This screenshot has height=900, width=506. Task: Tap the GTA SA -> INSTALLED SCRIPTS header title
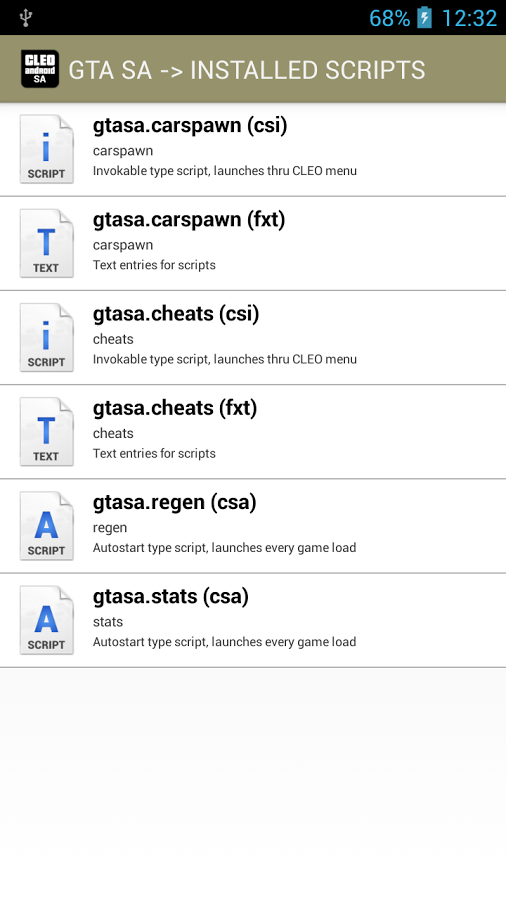click(247, 70)
